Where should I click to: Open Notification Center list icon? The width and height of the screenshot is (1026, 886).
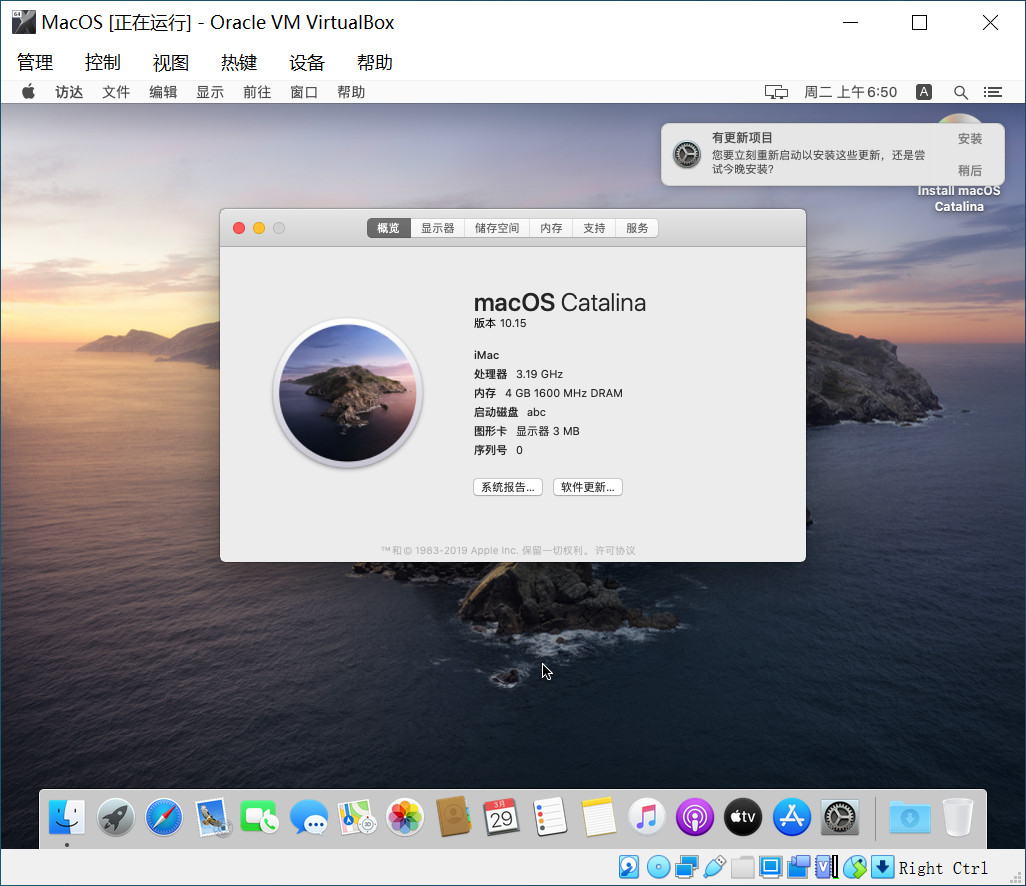pos(993,92)
